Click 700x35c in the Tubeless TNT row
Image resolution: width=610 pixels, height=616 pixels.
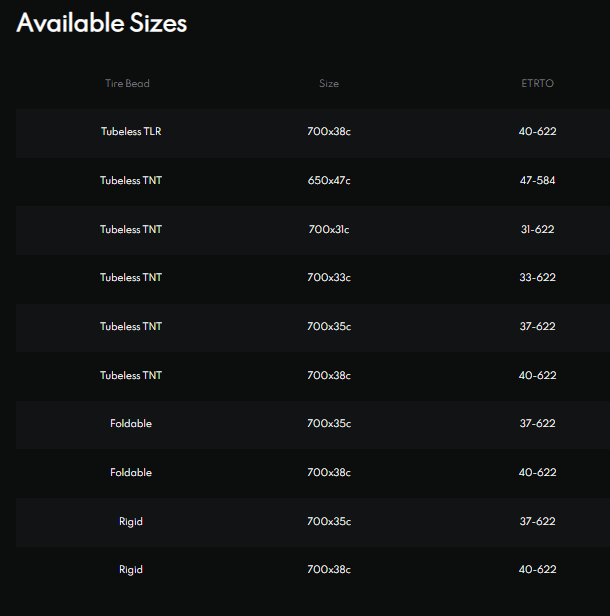pos(329,327)
